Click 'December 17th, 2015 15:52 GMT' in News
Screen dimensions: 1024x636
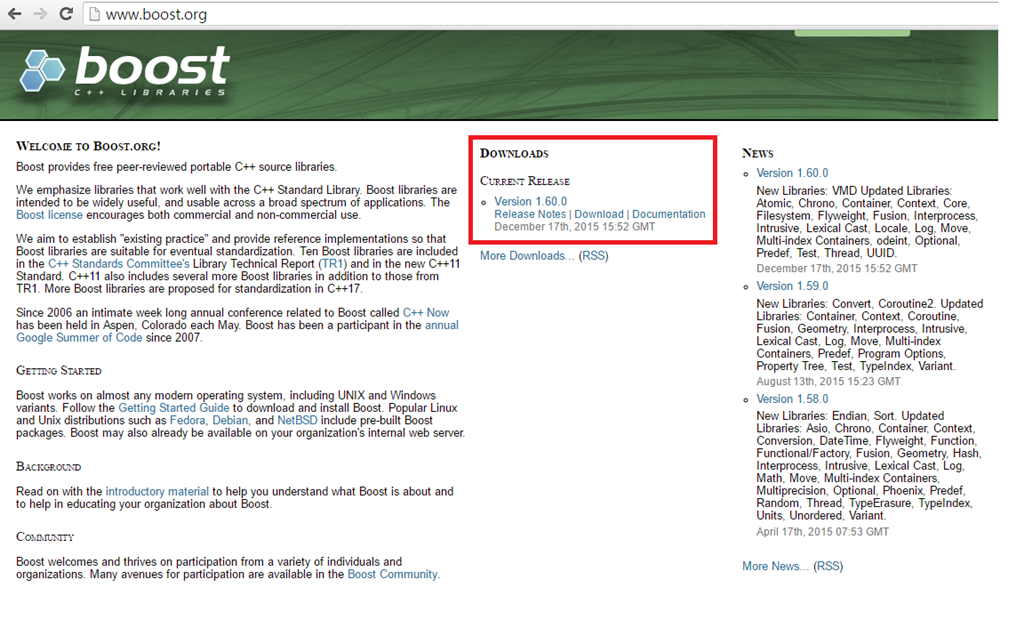[x=837, y=268]
